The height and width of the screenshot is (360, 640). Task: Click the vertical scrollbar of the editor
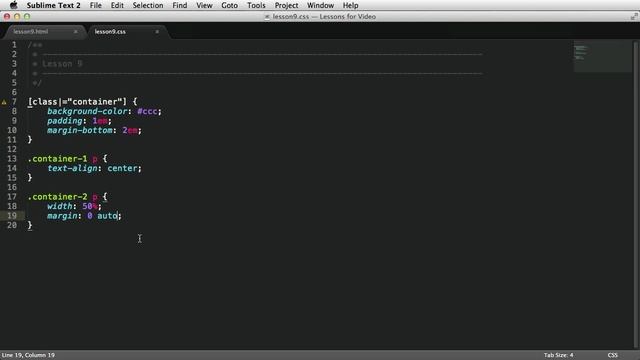point(636,194)
